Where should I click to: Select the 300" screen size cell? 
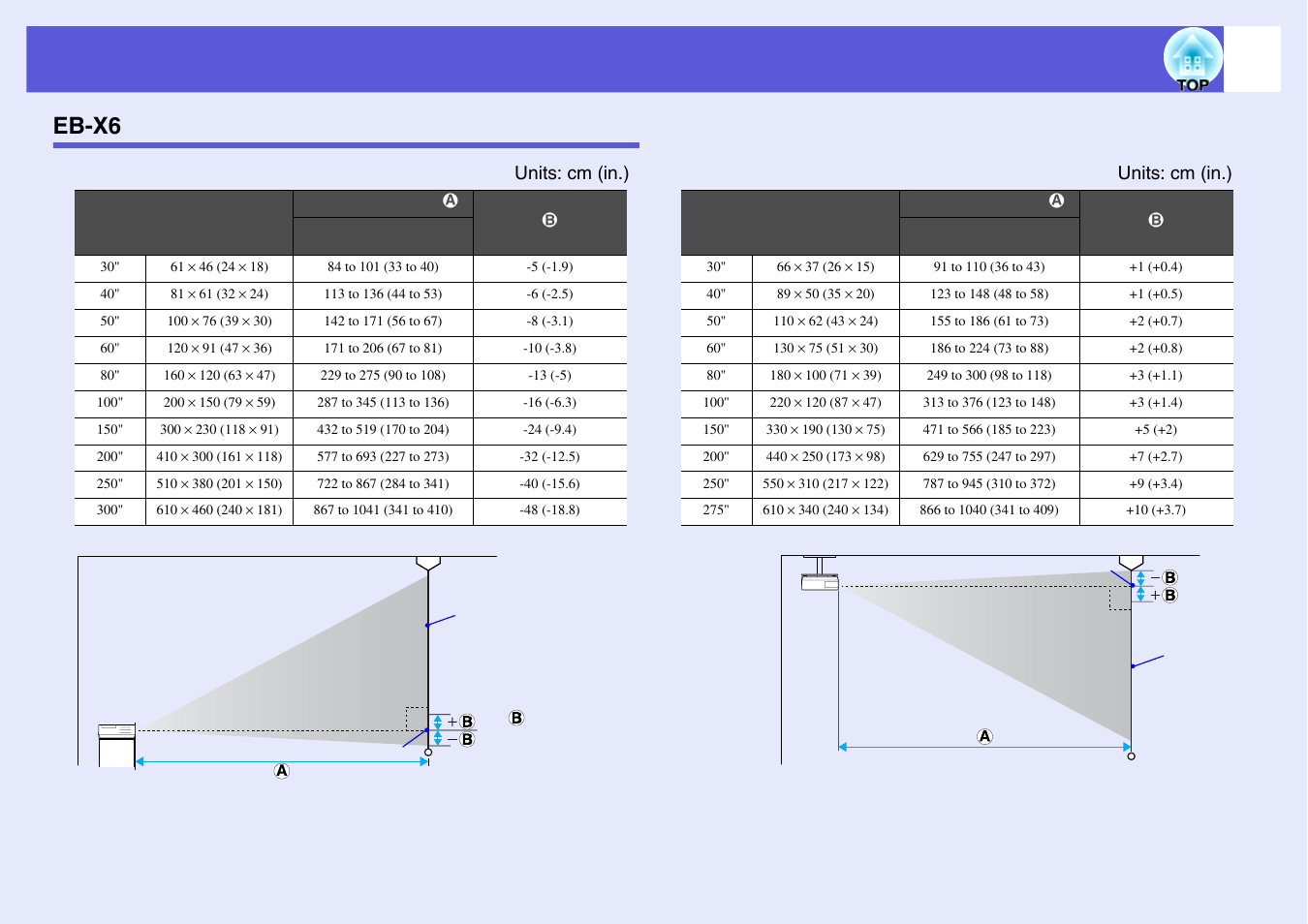(110, 510)
